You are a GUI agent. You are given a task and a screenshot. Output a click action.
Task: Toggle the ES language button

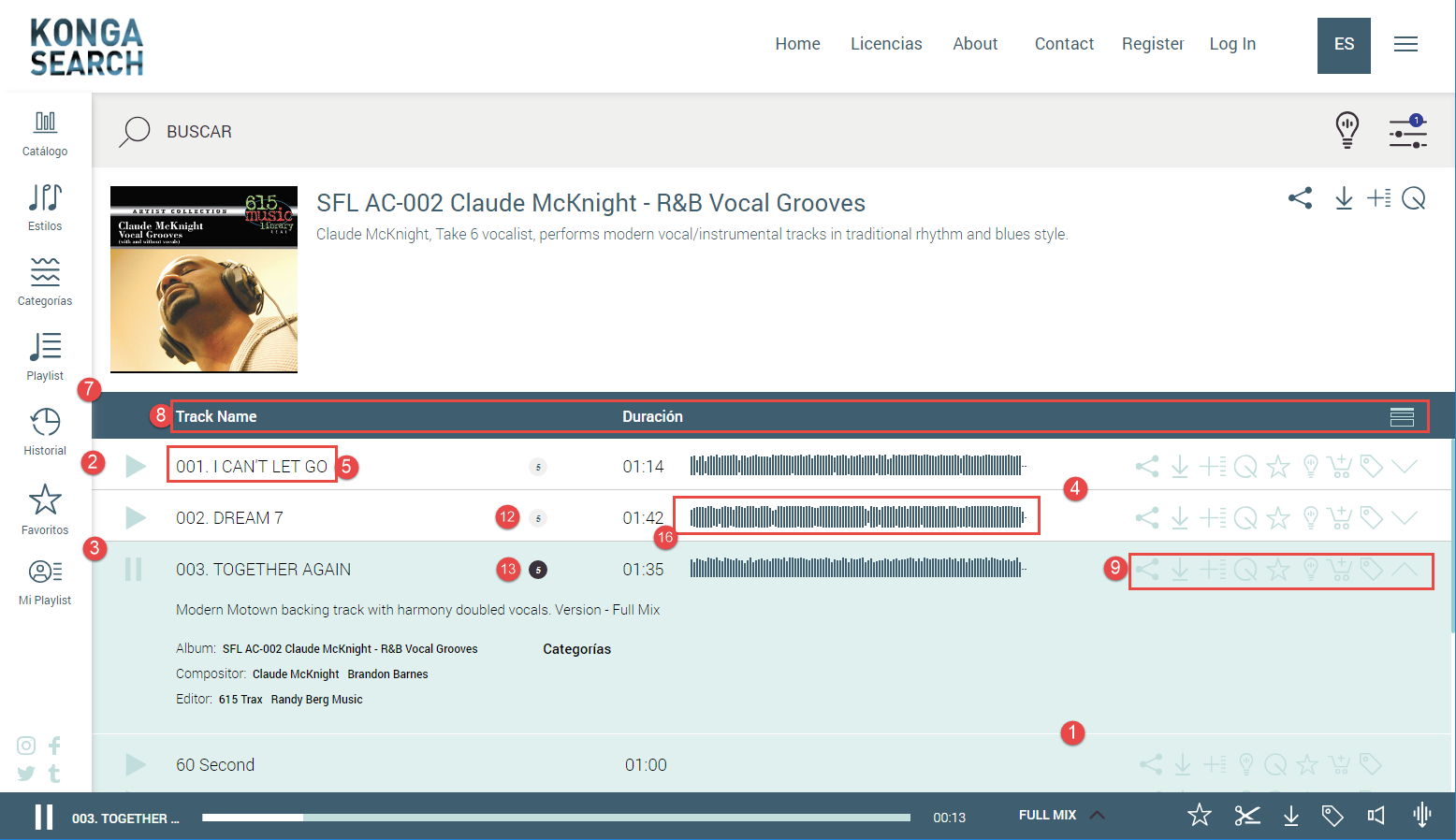click(1344, 45)
